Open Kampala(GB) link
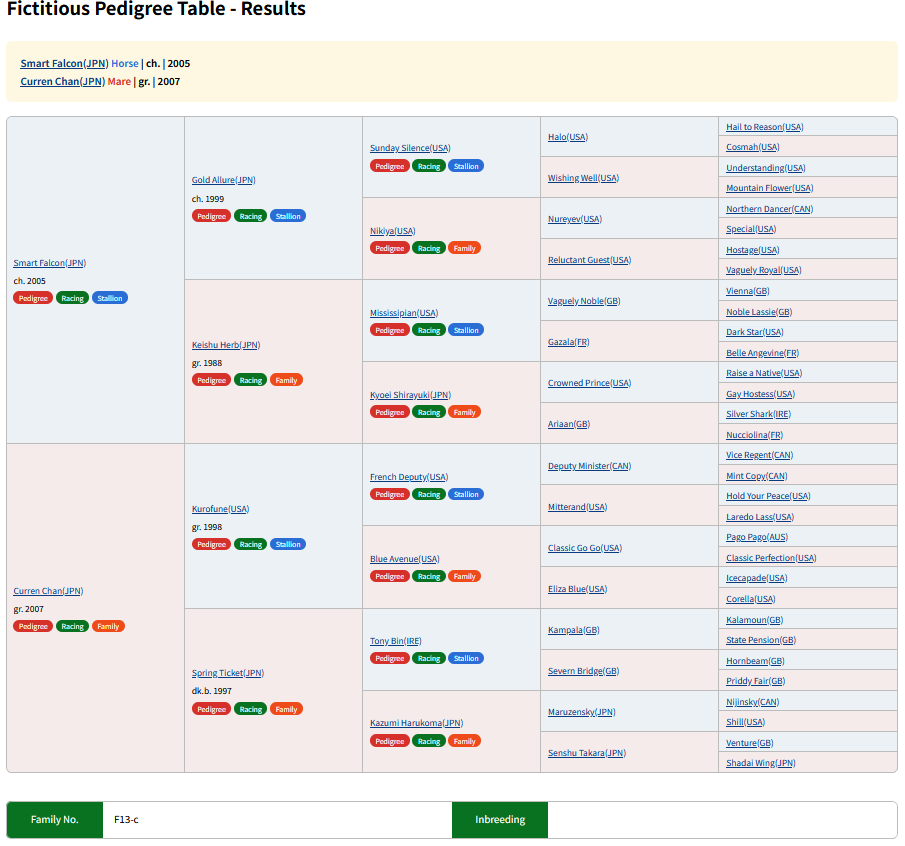 (574, 630)
